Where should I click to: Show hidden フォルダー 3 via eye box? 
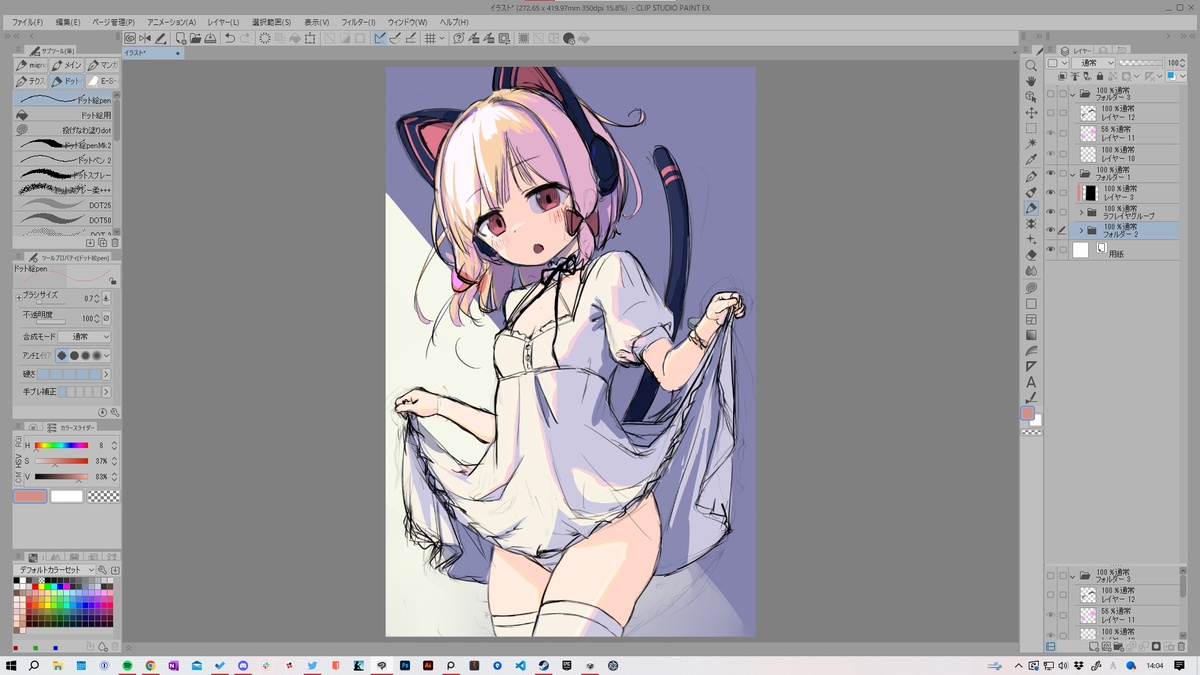click(1050, 94)
